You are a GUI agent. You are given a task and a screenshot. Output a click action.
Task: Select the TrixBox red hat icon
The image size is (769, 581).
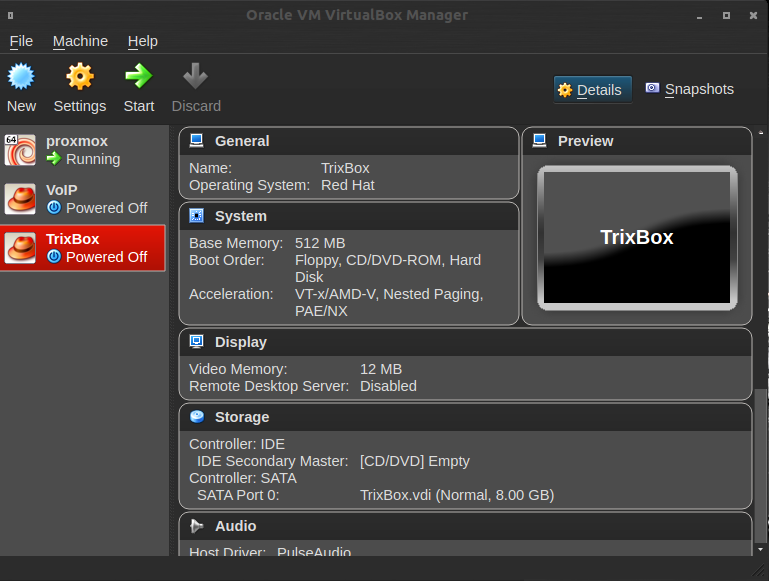tap(20, 248)
